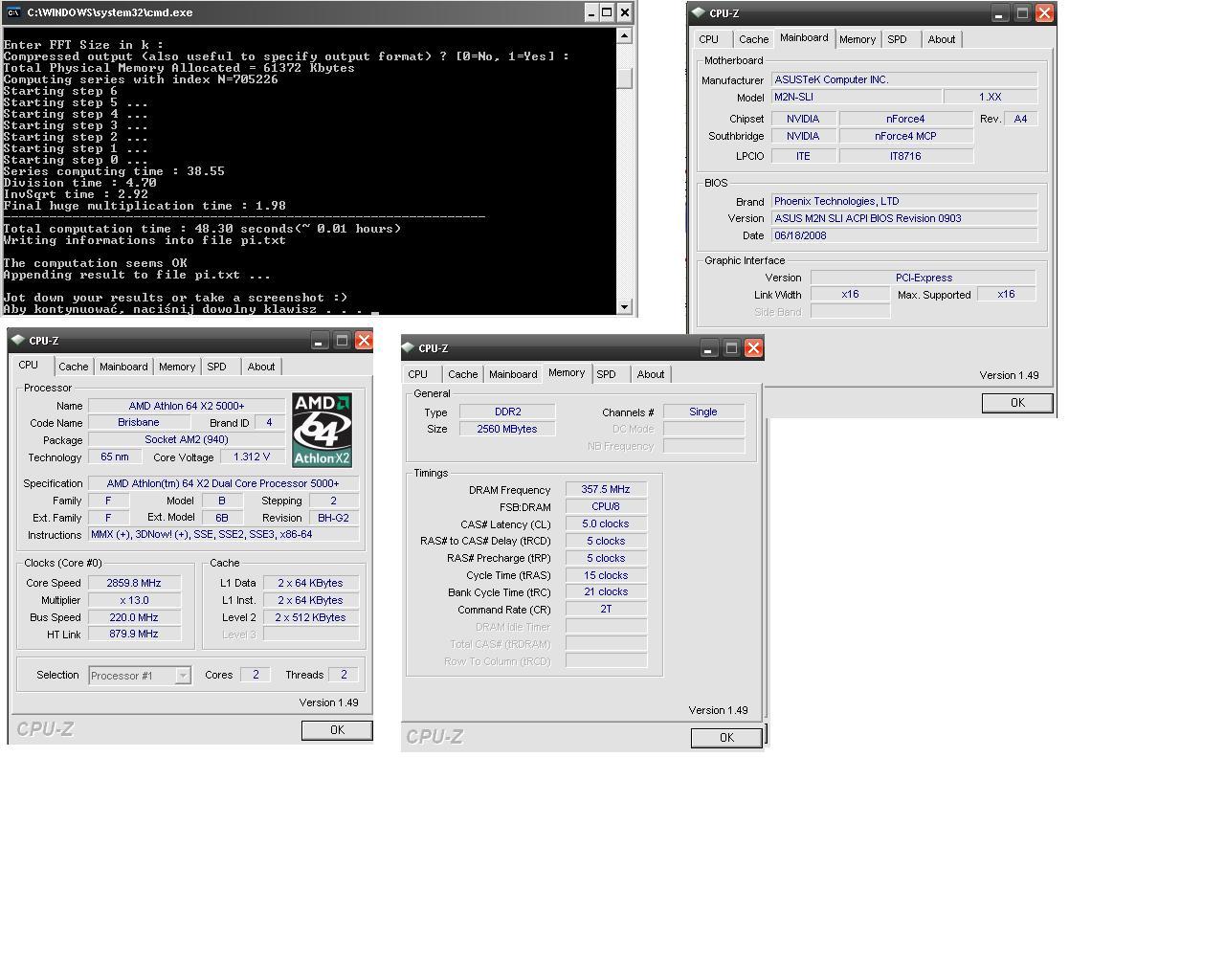
Task: Click the Model value M2N-SLI
Action: click(857, 97)
